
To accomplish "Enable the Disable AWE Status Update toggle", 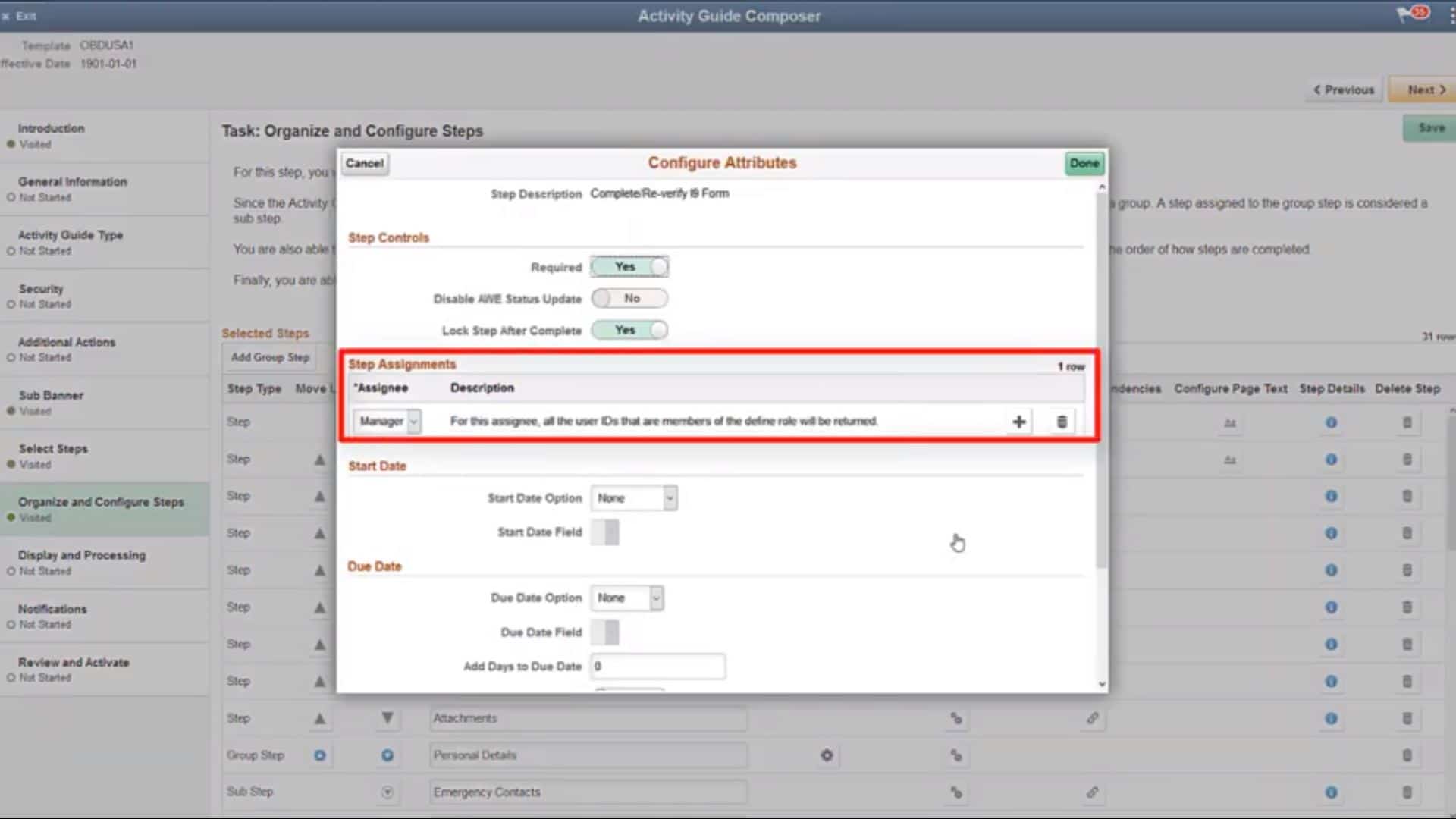I will coord(629,298).
